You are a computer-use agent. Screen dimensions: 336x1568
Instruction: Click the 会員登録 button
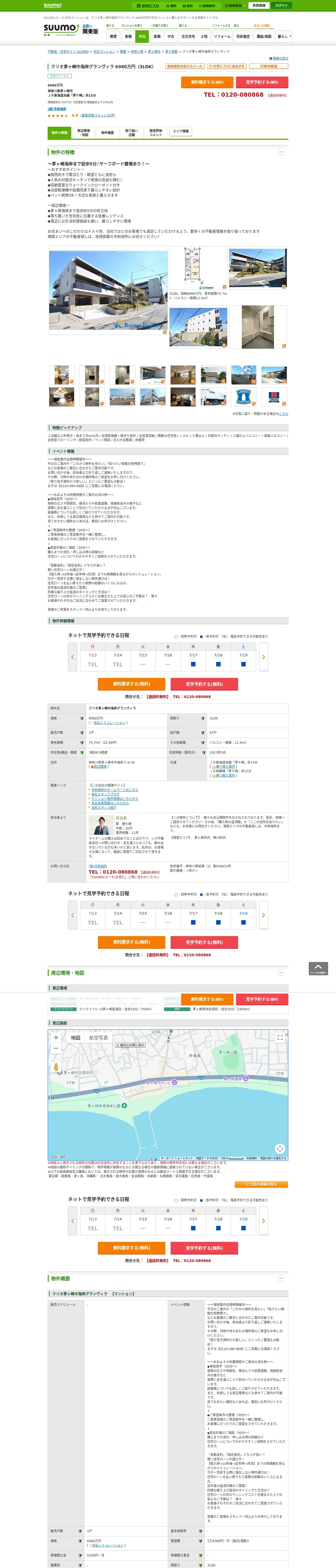pos(259,5)
